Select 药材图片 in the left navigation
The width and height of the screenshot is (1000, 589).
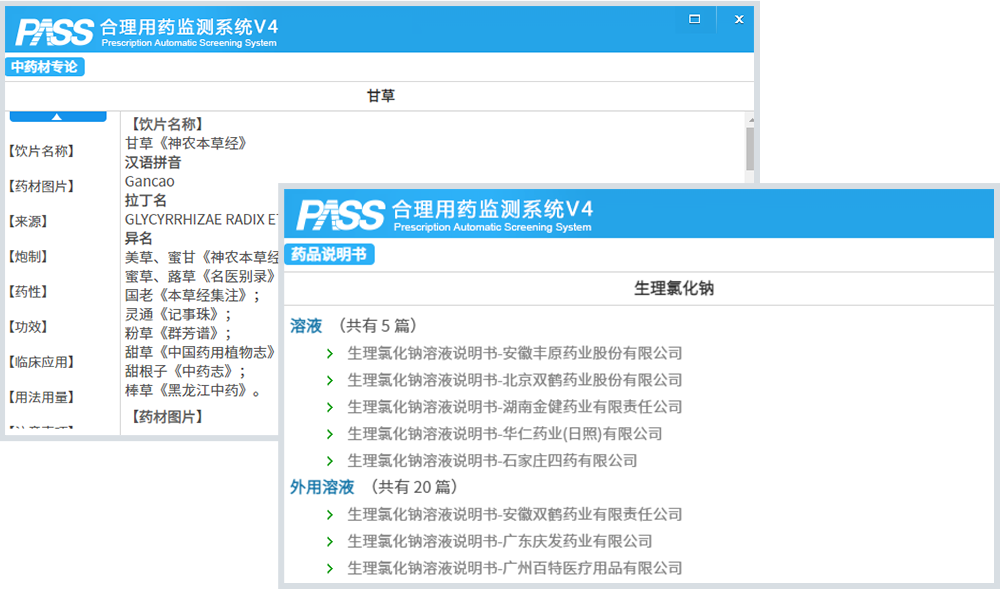point(41,187)
